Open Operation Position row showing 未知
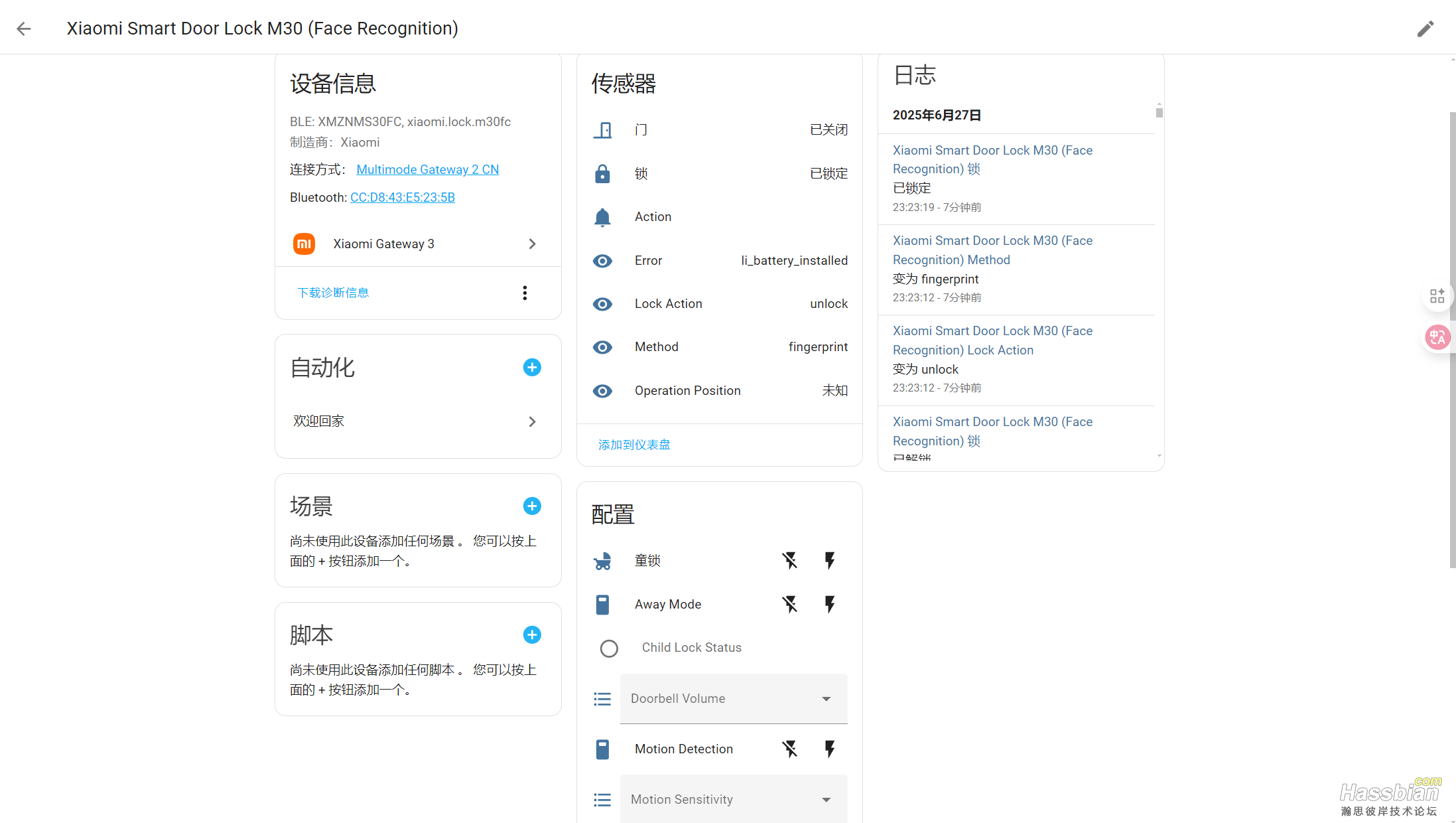 [720, 391]
